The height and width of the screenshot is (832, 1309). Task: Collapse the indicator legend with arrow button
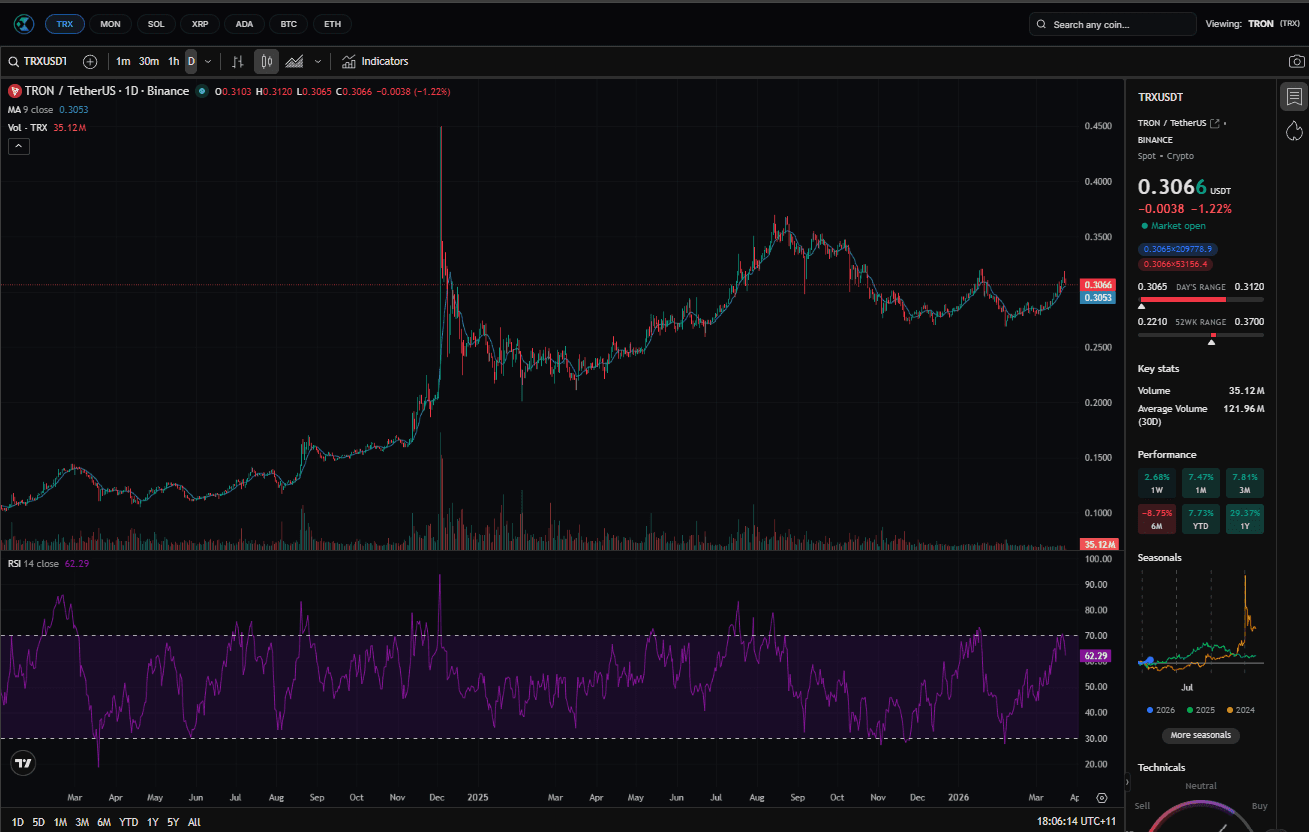(19, 147)
